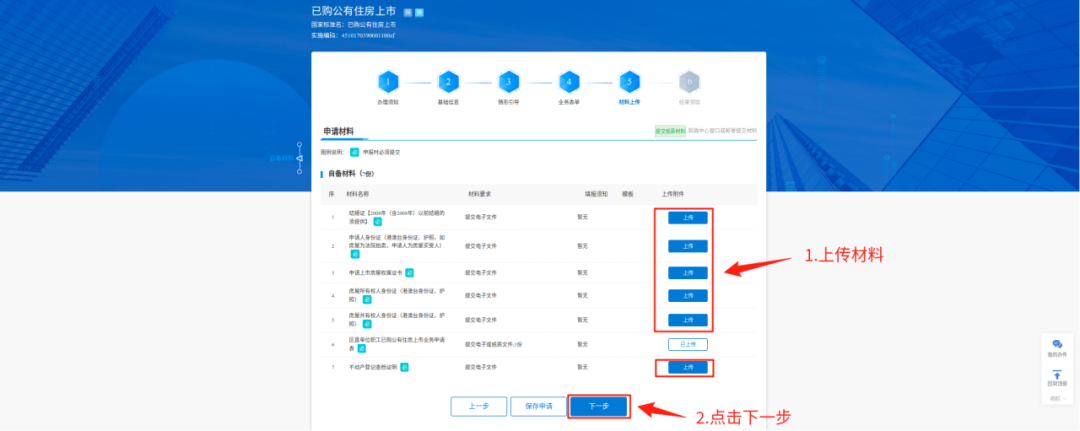Select the 提交纸质材料 green tab
This screenshot has width=1080, height=431.
pos(670,131)
